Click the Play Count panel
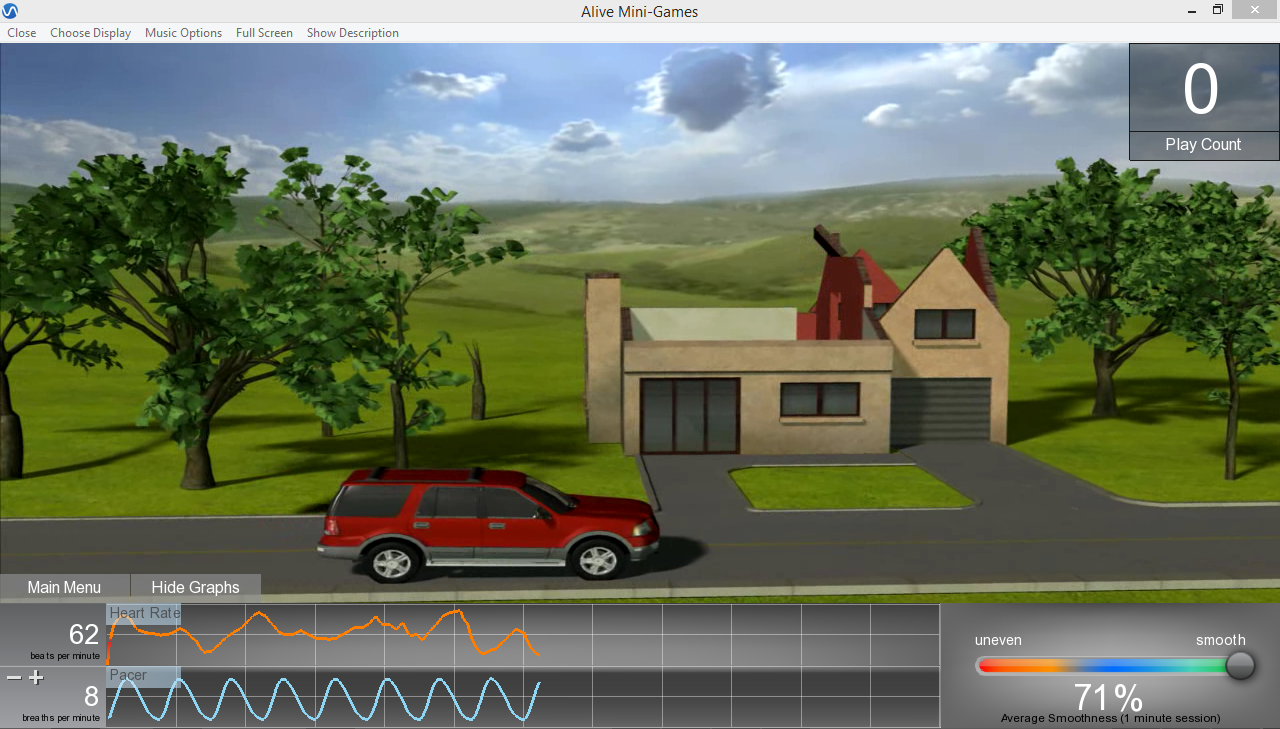This screenshot has width=1280, height=729. point(1203,102)
